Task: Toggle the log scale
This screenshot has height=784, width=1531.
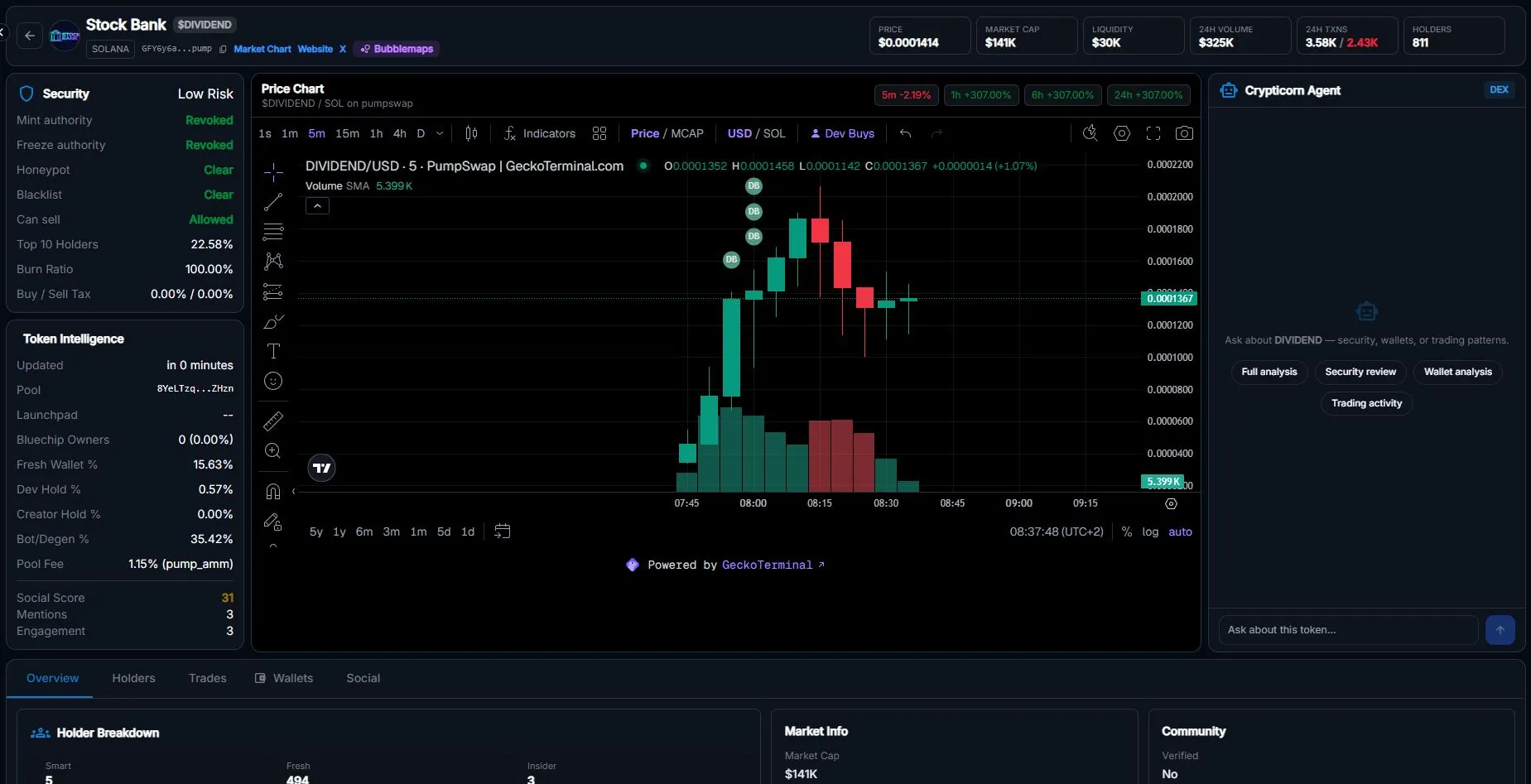Action: point(1150,531)
